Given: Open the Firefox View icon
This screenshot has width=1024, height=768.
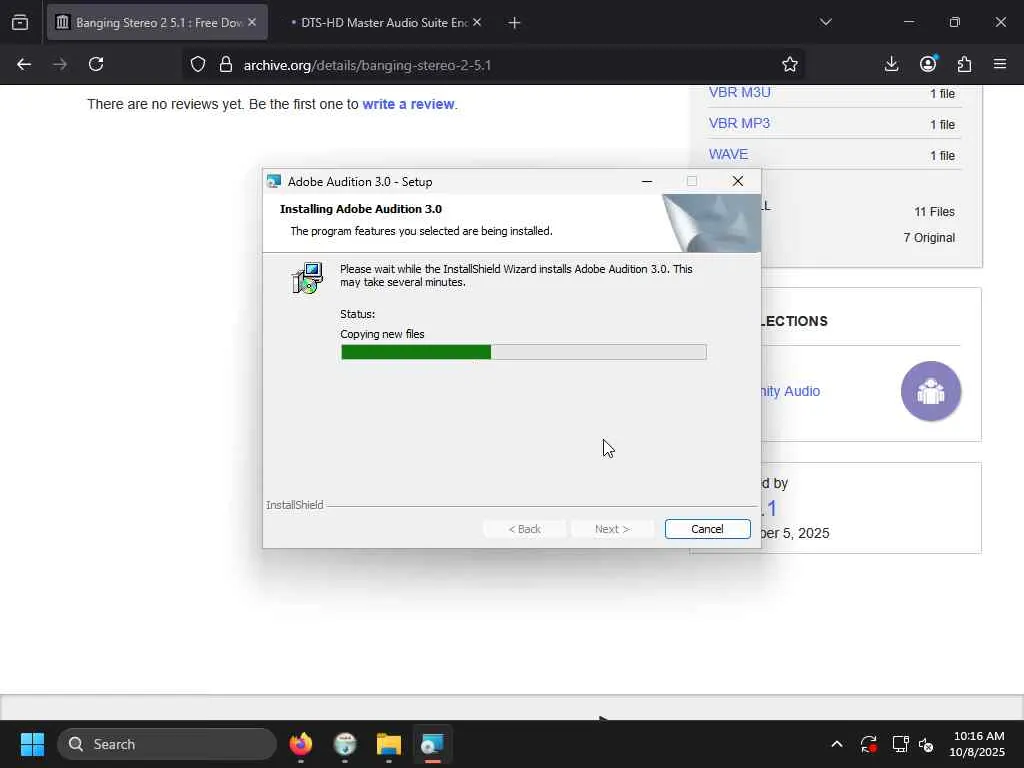Looking at the screenshot, I should (20, 22).
